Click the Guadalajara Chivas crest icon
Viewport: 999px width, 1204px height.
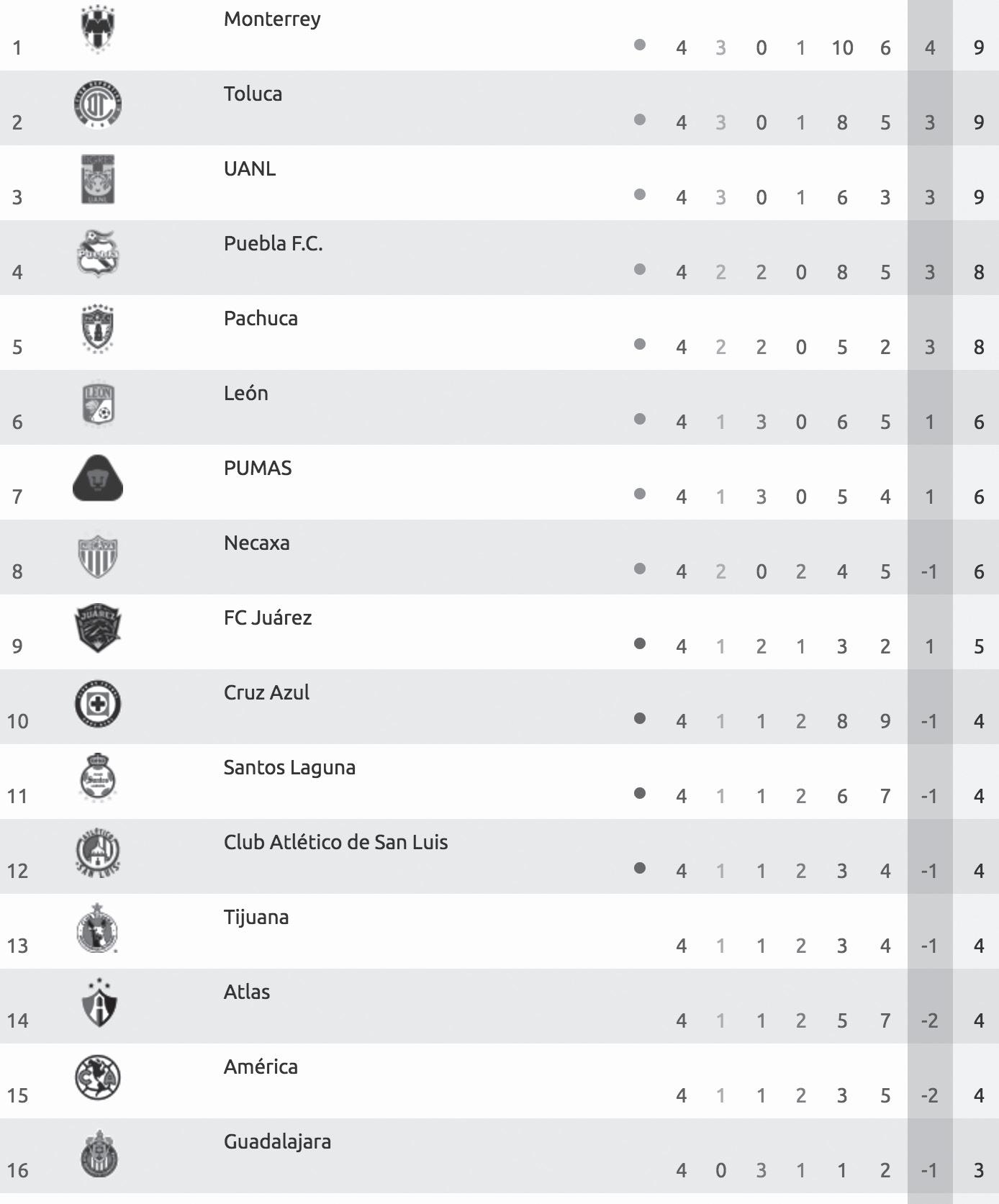(x=98, y=1154)
